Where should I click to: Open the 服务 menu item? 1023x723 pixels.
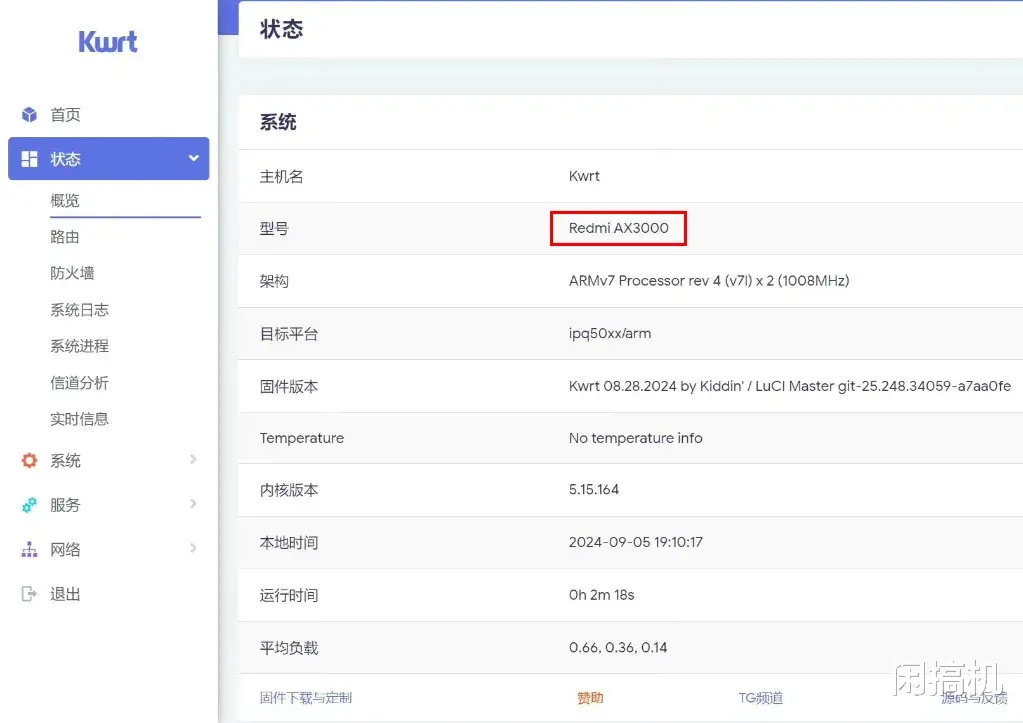pos(65,505)
